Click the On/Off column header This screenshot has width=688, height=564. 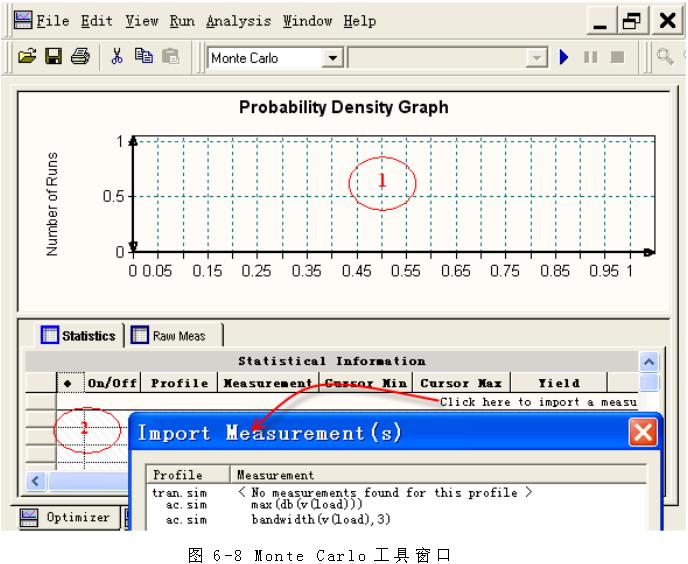pos(112,383)
